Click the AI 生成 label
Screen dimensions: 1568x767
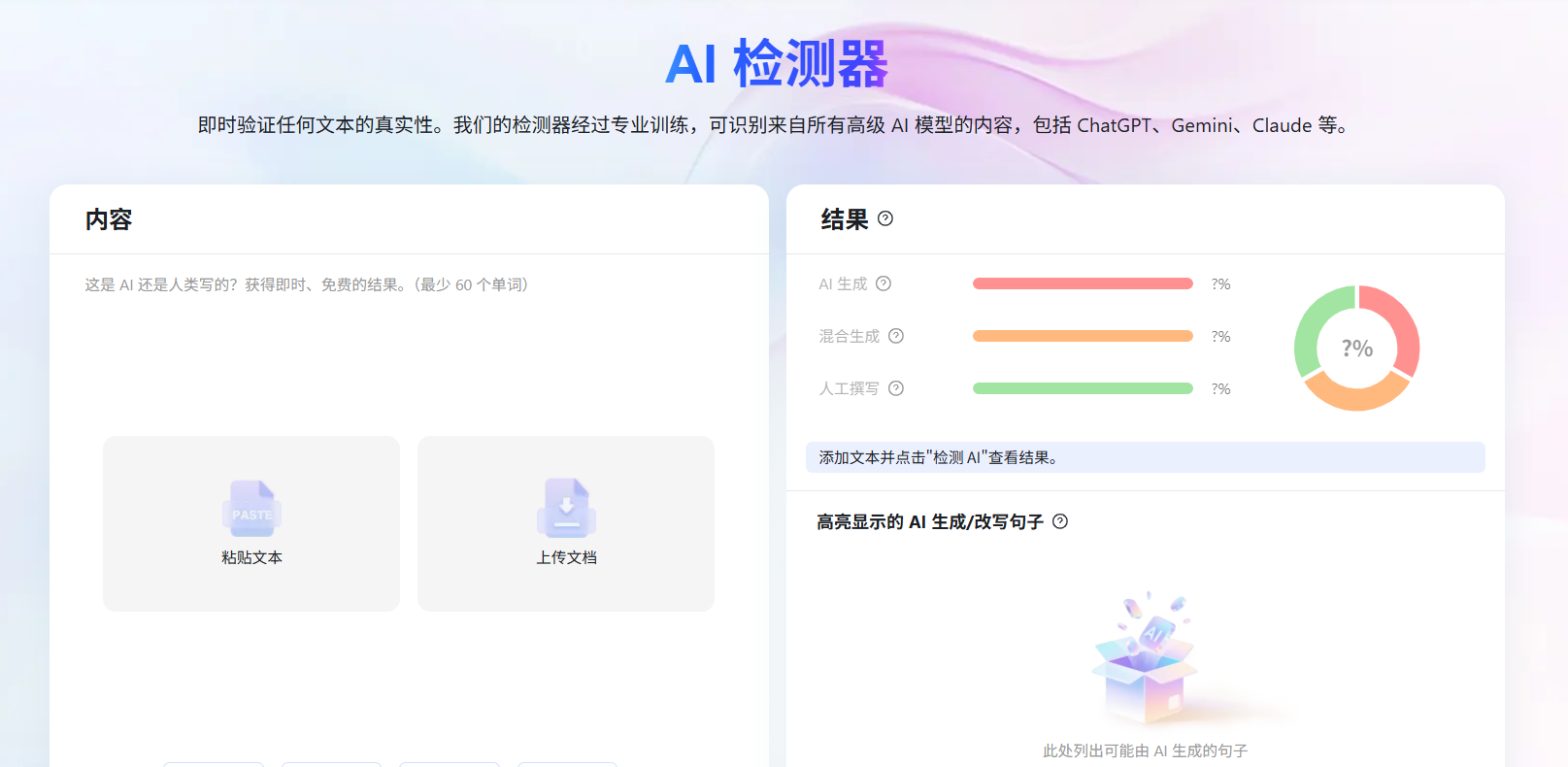[x=843, y=283]
